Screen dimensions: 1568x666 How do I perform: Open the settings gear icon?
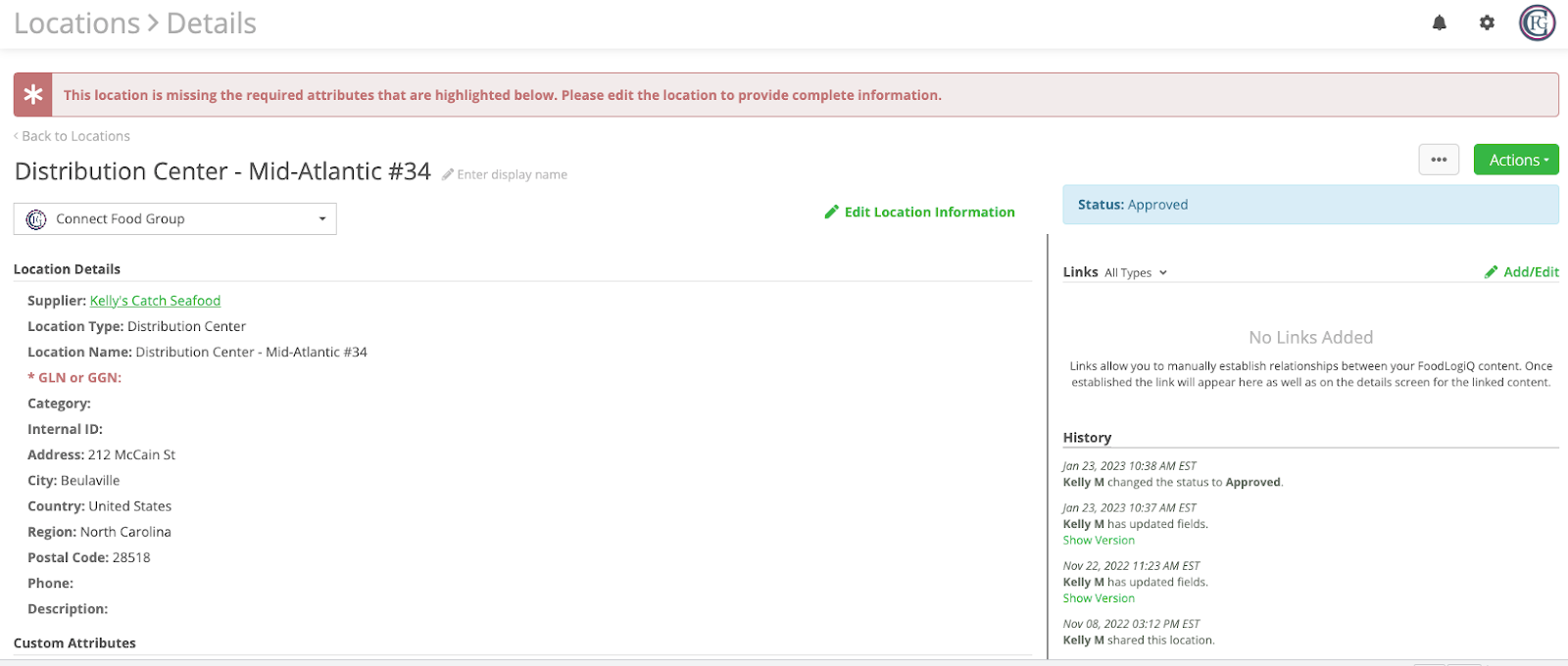pos(1487,23)
